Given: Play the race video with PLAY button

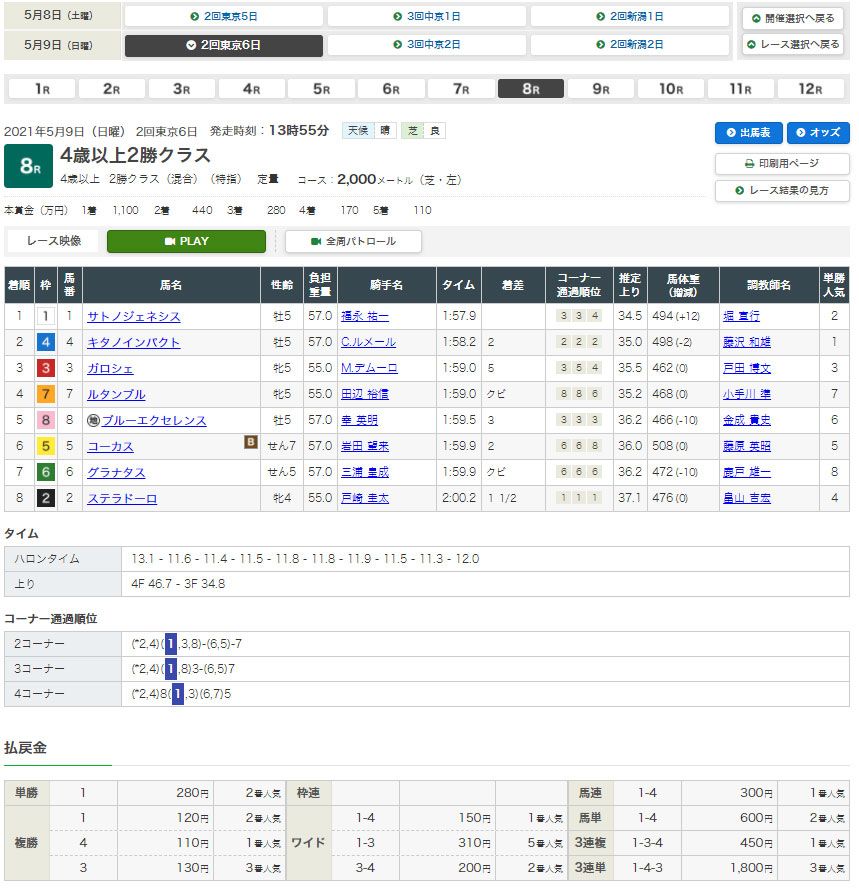Looking at the screenshot, I should [x=186, y=241].
